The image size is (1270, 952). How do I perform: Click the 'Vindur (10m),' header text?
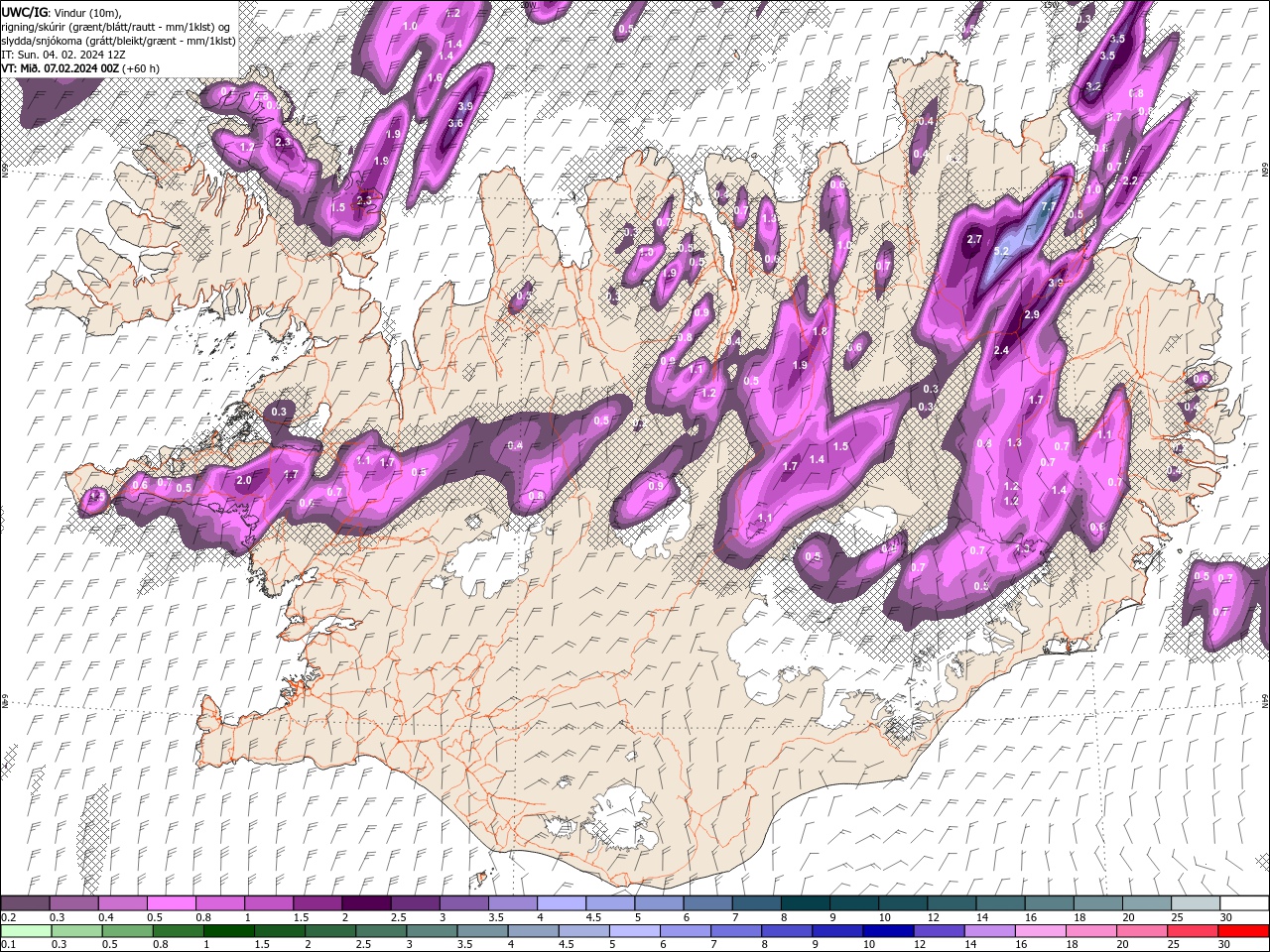[x=86, y=12]
